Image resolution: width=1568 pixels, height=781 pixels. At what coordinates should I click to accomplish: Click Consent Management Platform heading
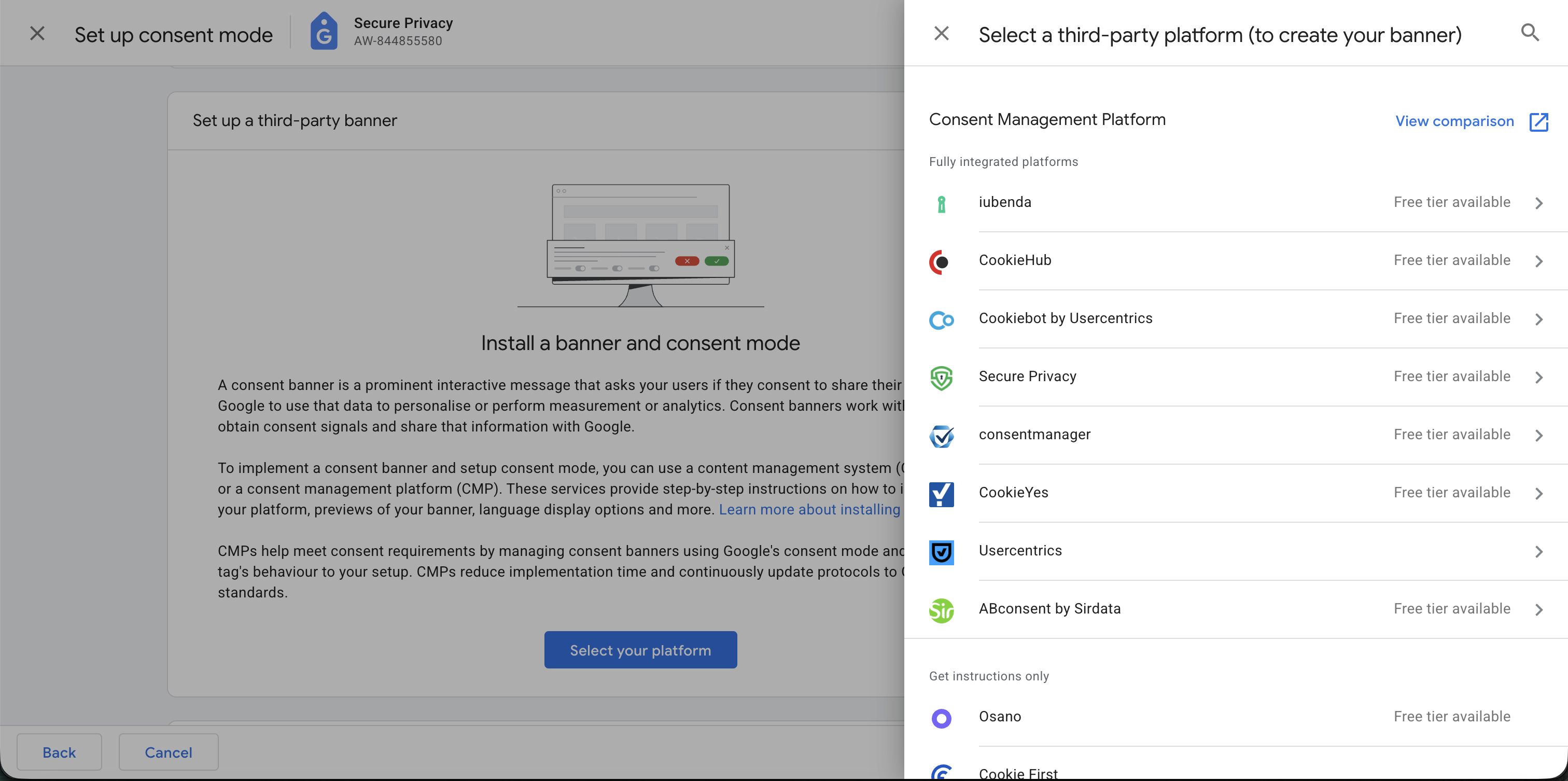tap(1047, 120)
